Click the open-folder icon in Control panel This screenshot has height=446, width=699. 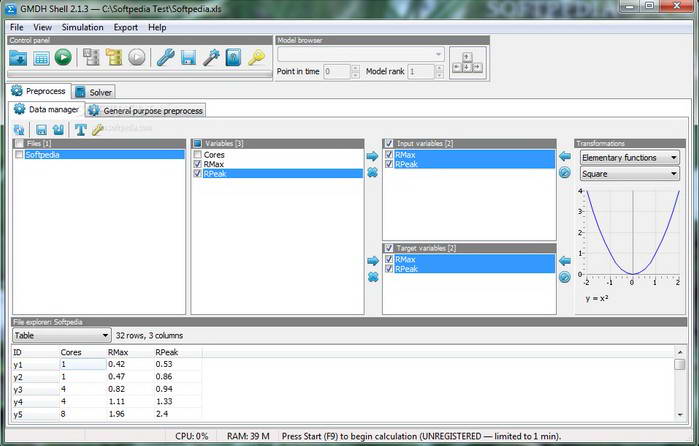[x=19, y=58]
